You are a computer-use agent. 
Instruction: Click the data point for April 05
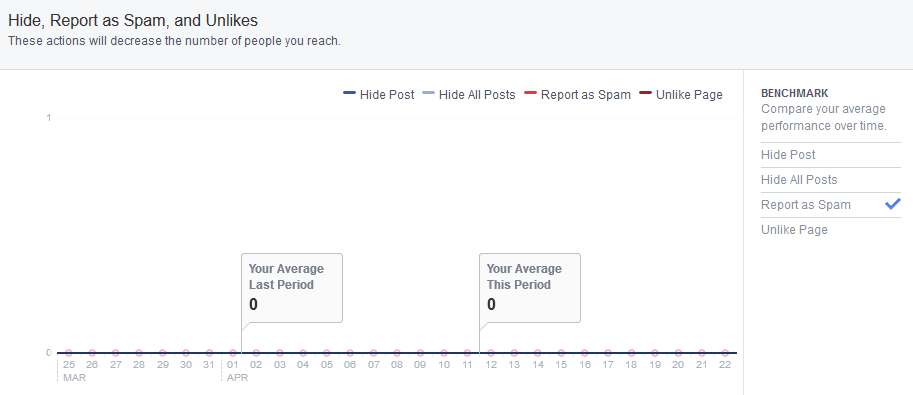click(327, 352)
